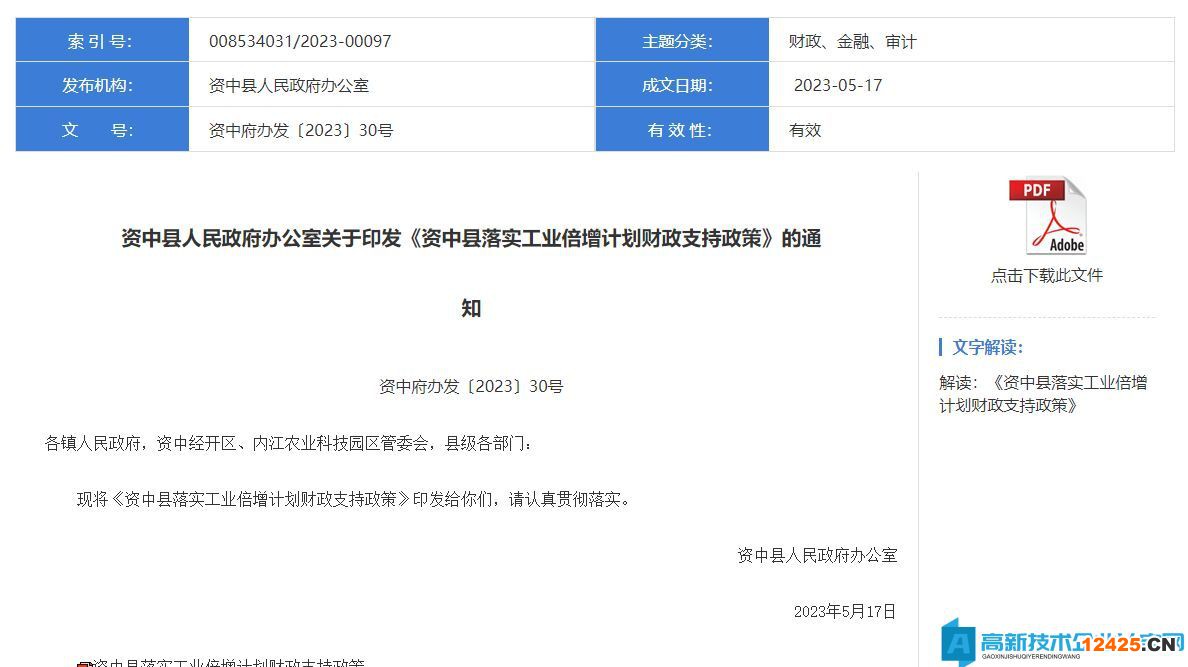
Task: Select the index number 008534031/2023-00097
Action: 300,41
